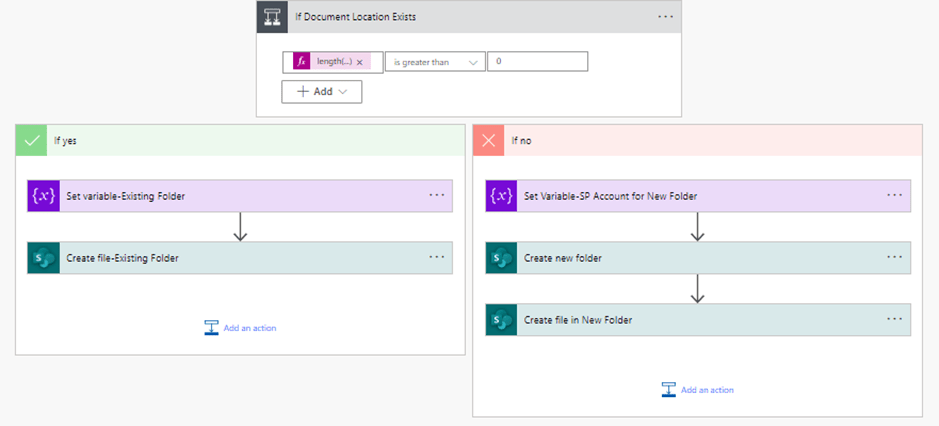Open the 'is greater than' operator dropdown
This screenshot has width=939, height=426.
point(435,62)
